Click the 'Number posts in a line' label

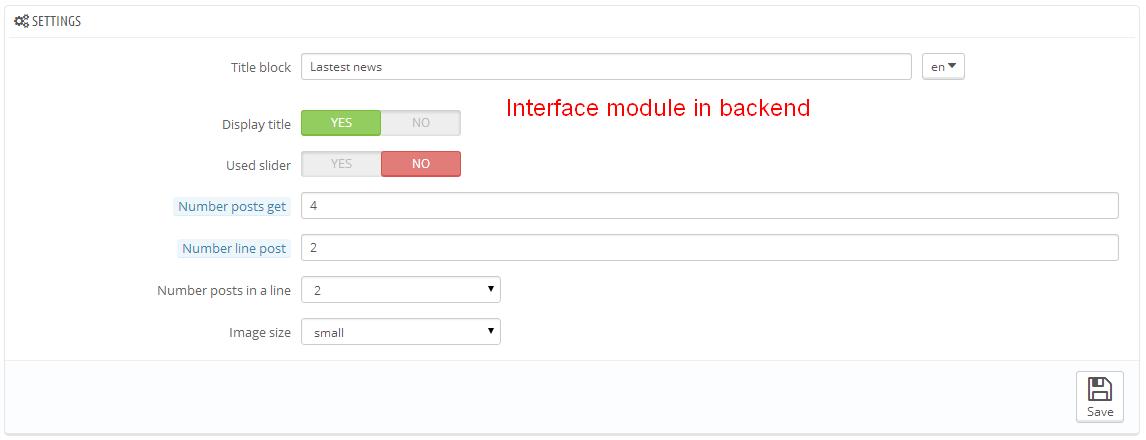[x=224, y=291]
